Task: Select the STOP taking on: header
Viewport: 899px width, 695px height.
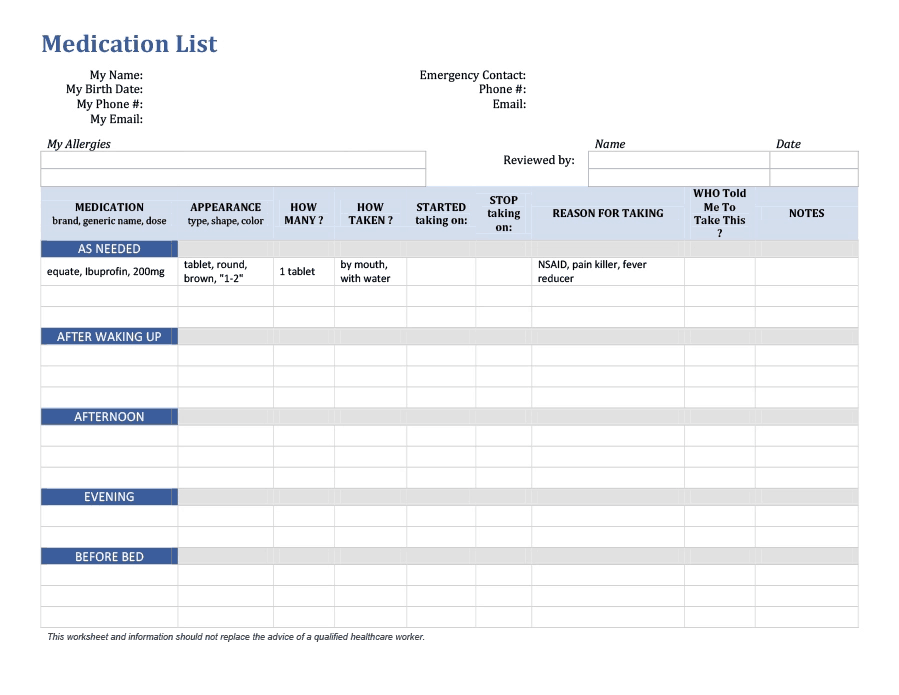Action: coord(503,213)
